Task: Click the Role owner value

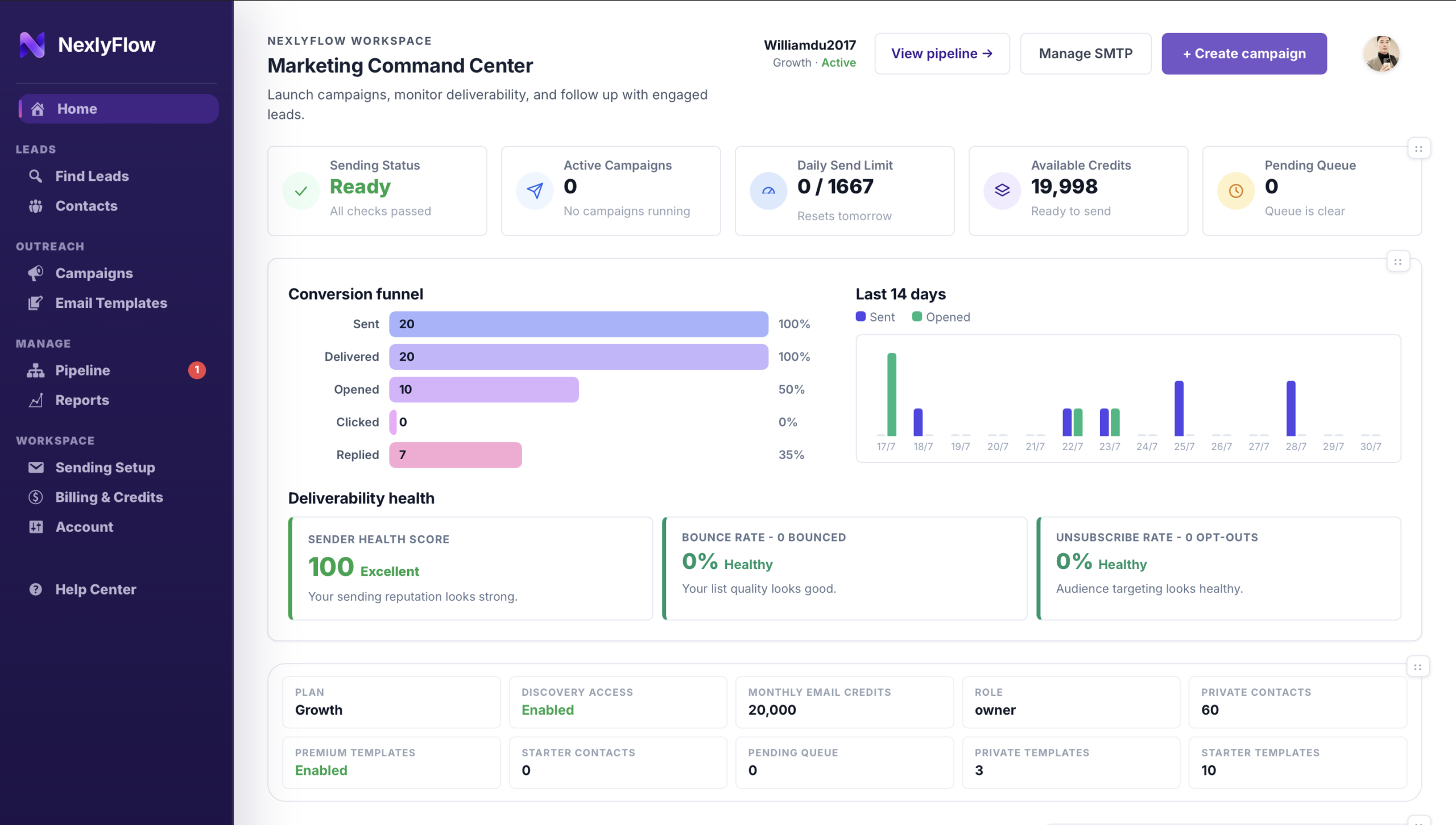Action: pyautogui.click(x=995, y=710)
